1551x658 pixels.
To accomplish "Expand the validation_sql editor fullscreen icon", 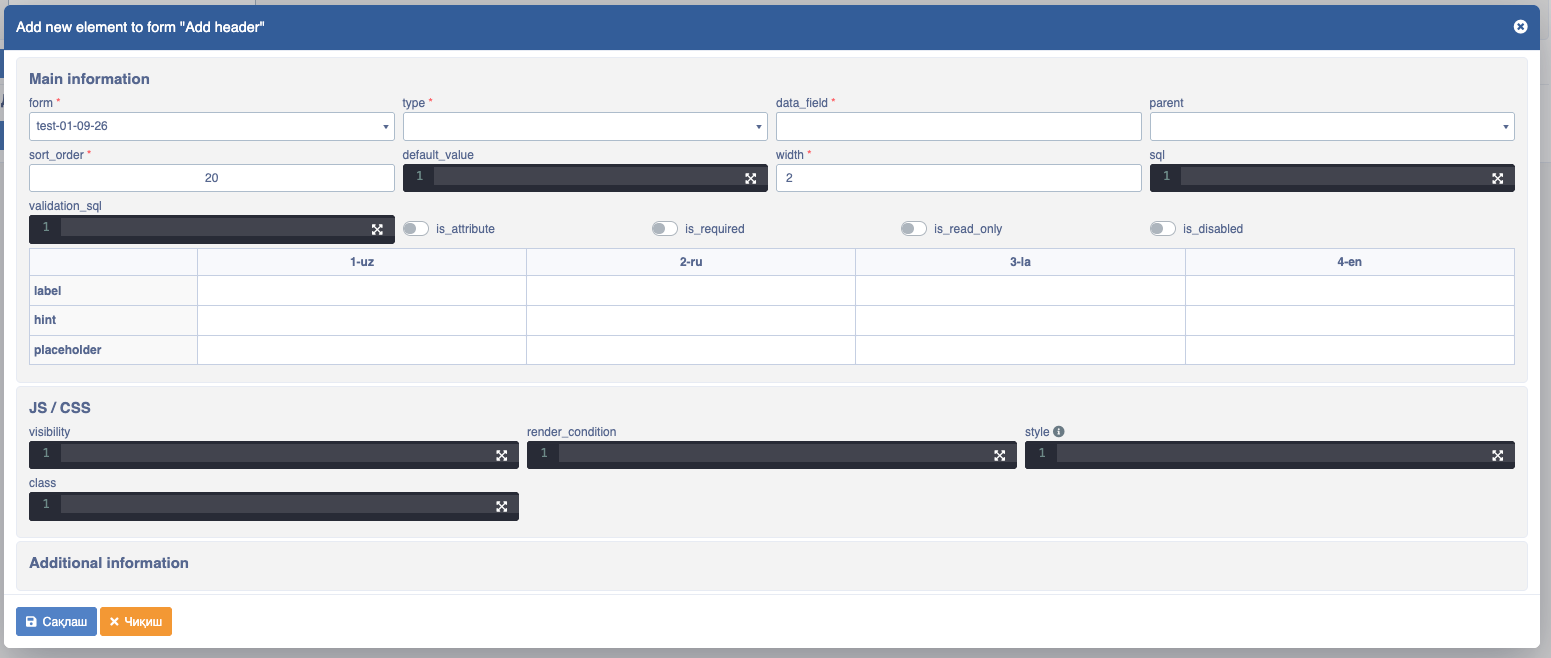I will pyautogui.click(x=377, y=229).
